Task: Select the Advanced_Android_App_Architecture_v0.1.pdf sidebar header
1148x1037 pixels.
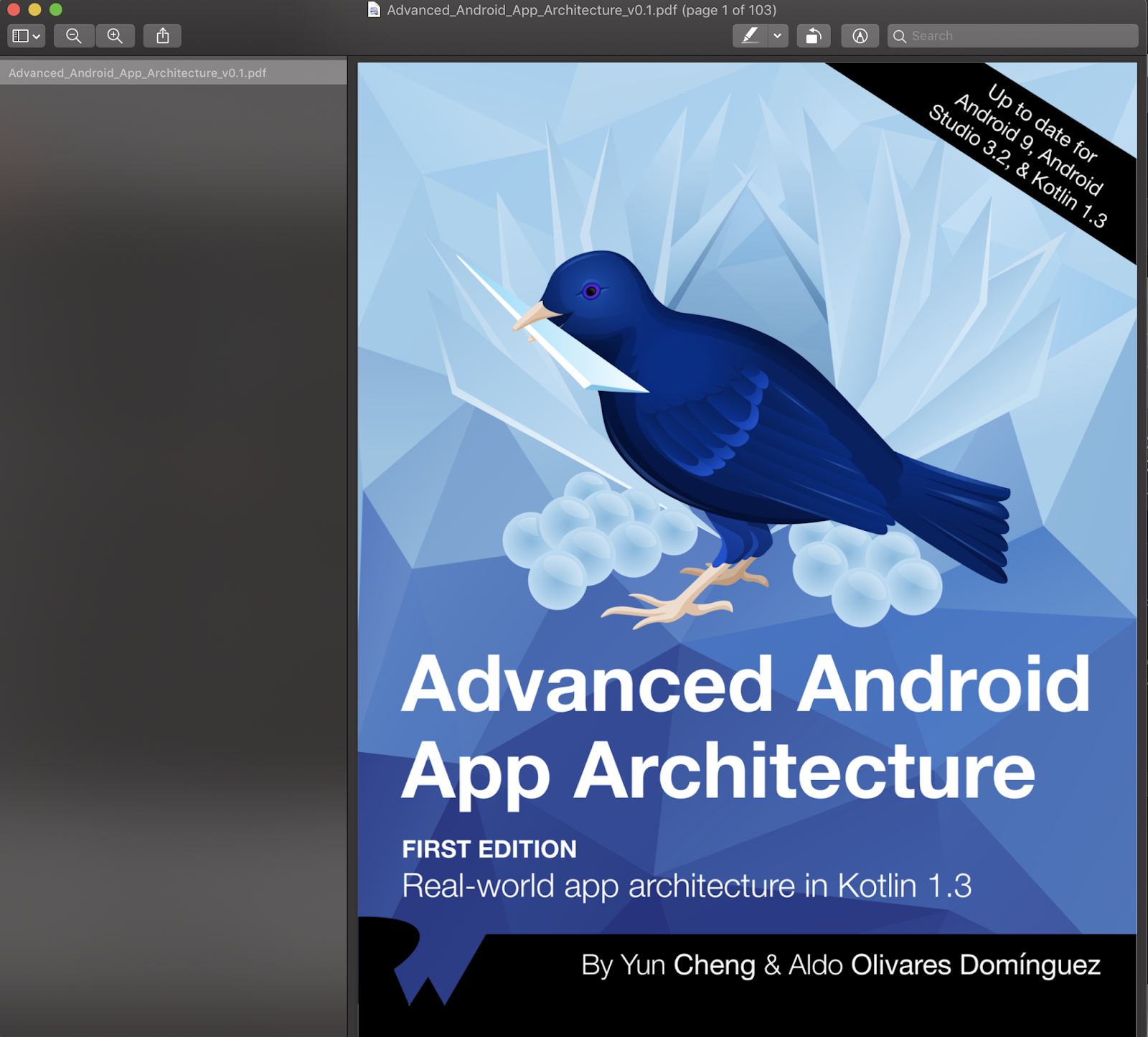Action: point(138,72)
